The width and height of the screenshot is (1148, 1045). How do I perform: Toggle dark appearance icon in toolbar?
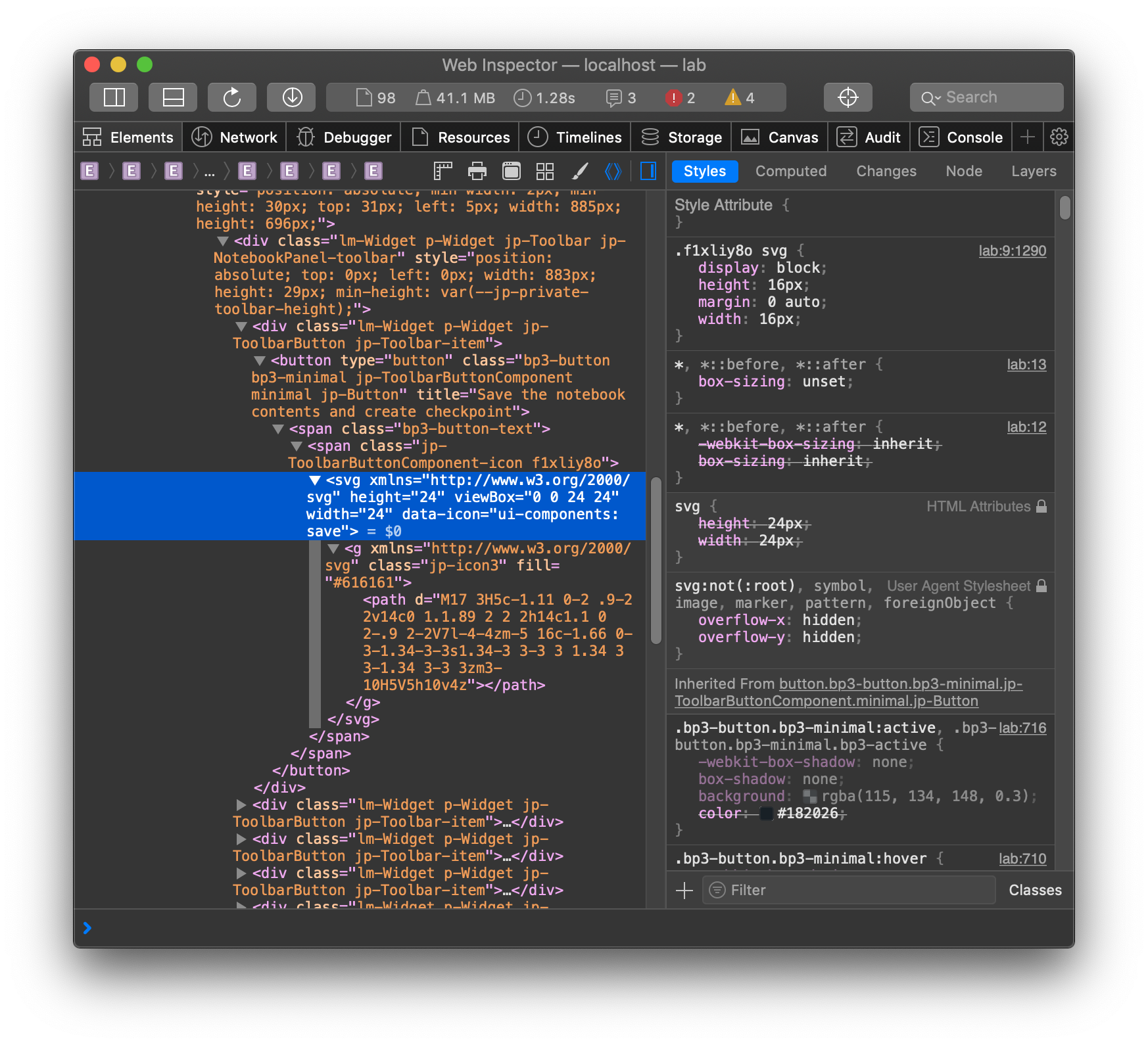tap(512, 171)
